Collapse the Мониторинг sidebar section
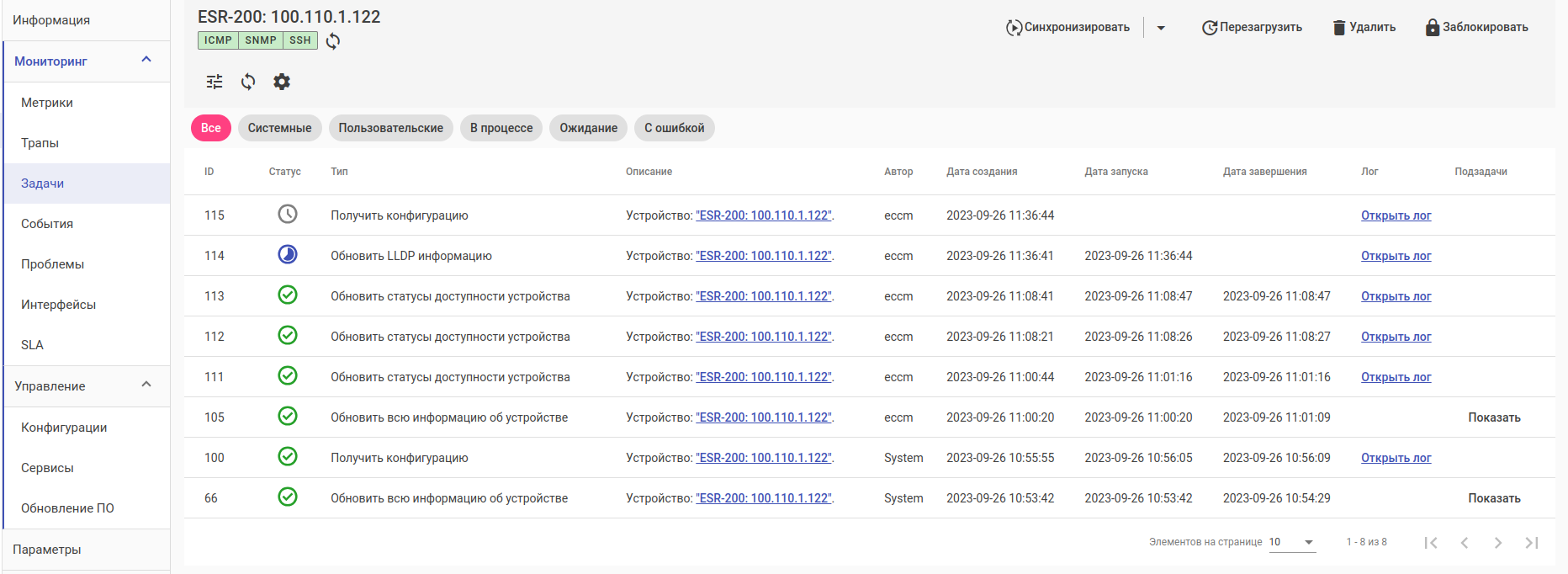This screenshot has height=574, width=1568. pyautogui.click(x=146, y=60)
